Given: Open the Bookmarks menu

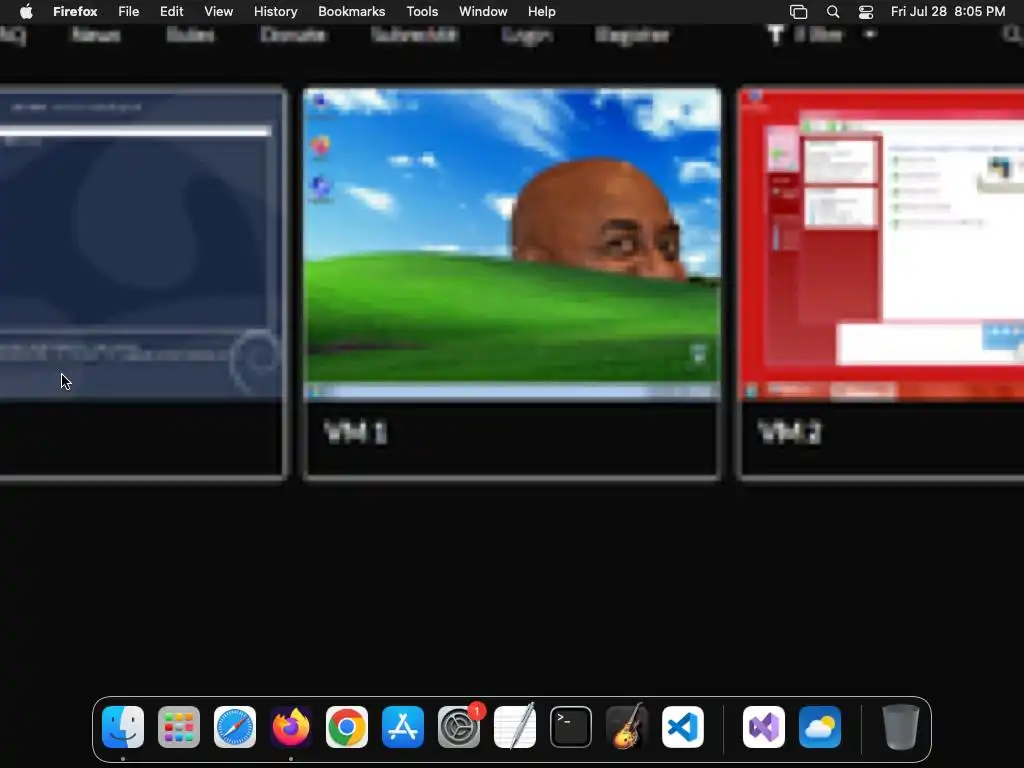Looking at the screenshot, I should coord(351,11).
